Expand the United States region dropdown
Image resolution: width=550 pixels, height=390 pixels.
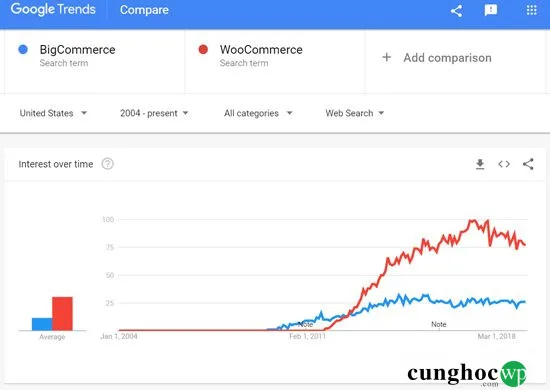(x=53, y=113)
